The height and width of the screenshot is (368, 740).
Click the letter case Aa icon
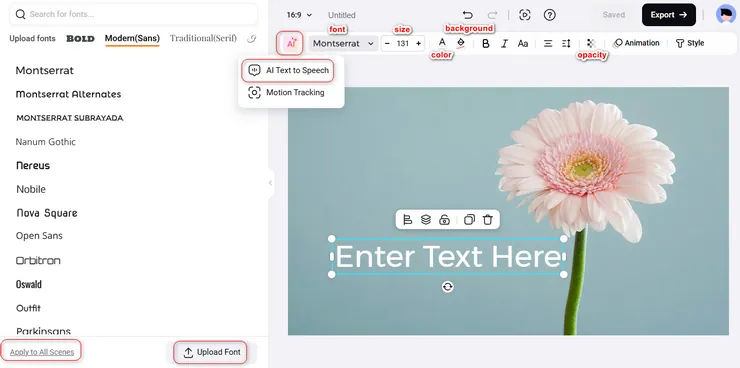522,43
